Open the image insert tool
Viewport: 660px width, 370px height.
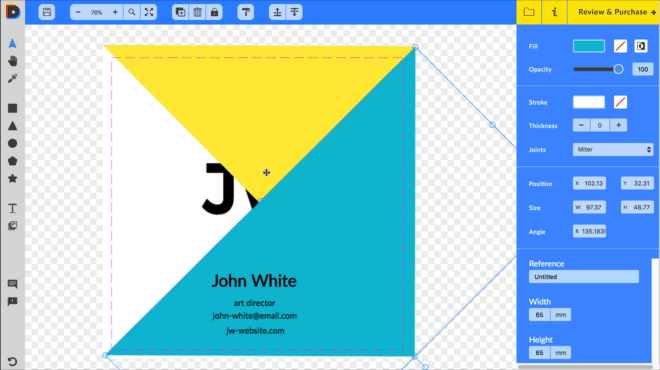pyautogui.click(x=13, y=226)
